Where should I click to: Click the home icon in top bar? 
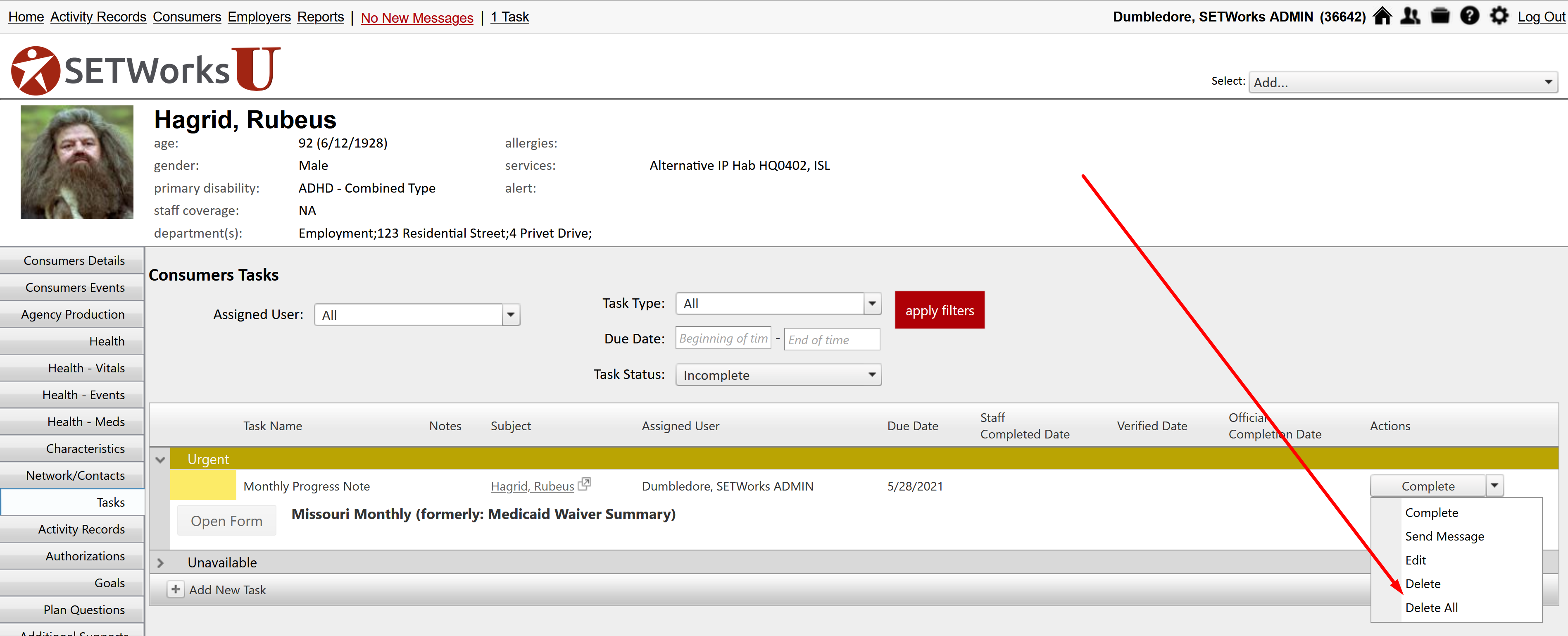click(x=1382, y=17)
